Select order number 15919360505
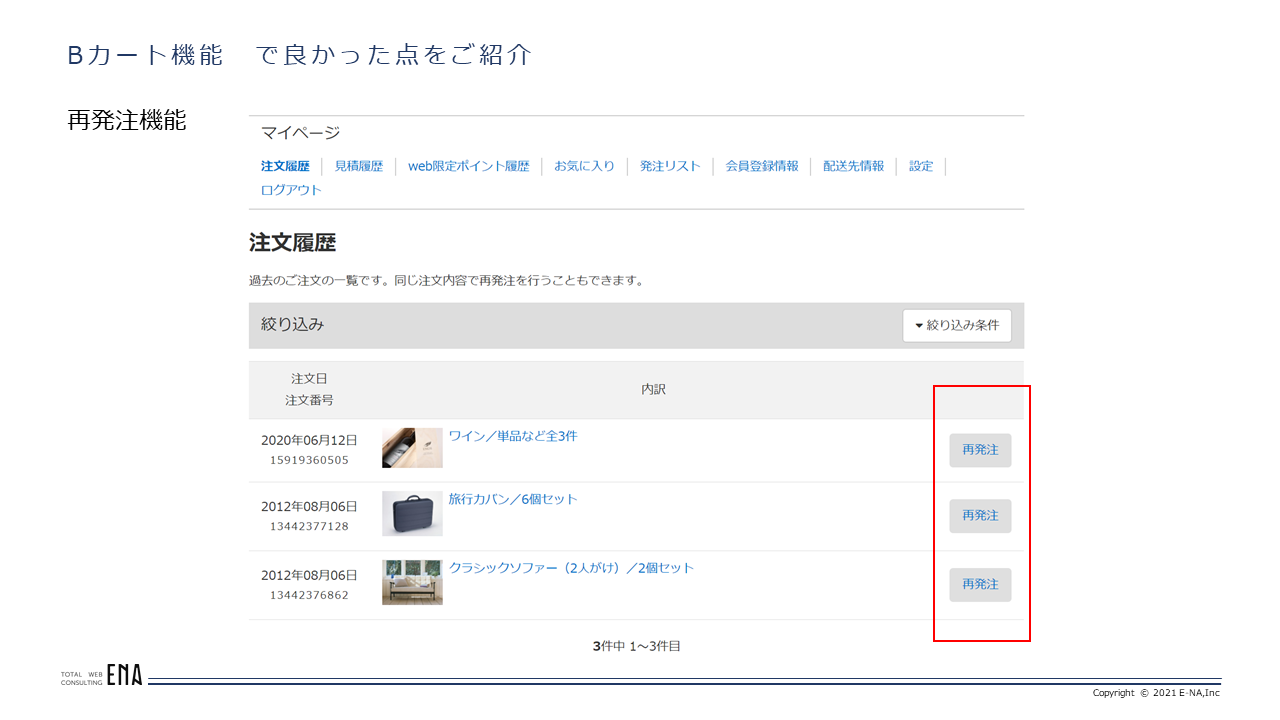The image size is (1280, 720). point(309,460)
